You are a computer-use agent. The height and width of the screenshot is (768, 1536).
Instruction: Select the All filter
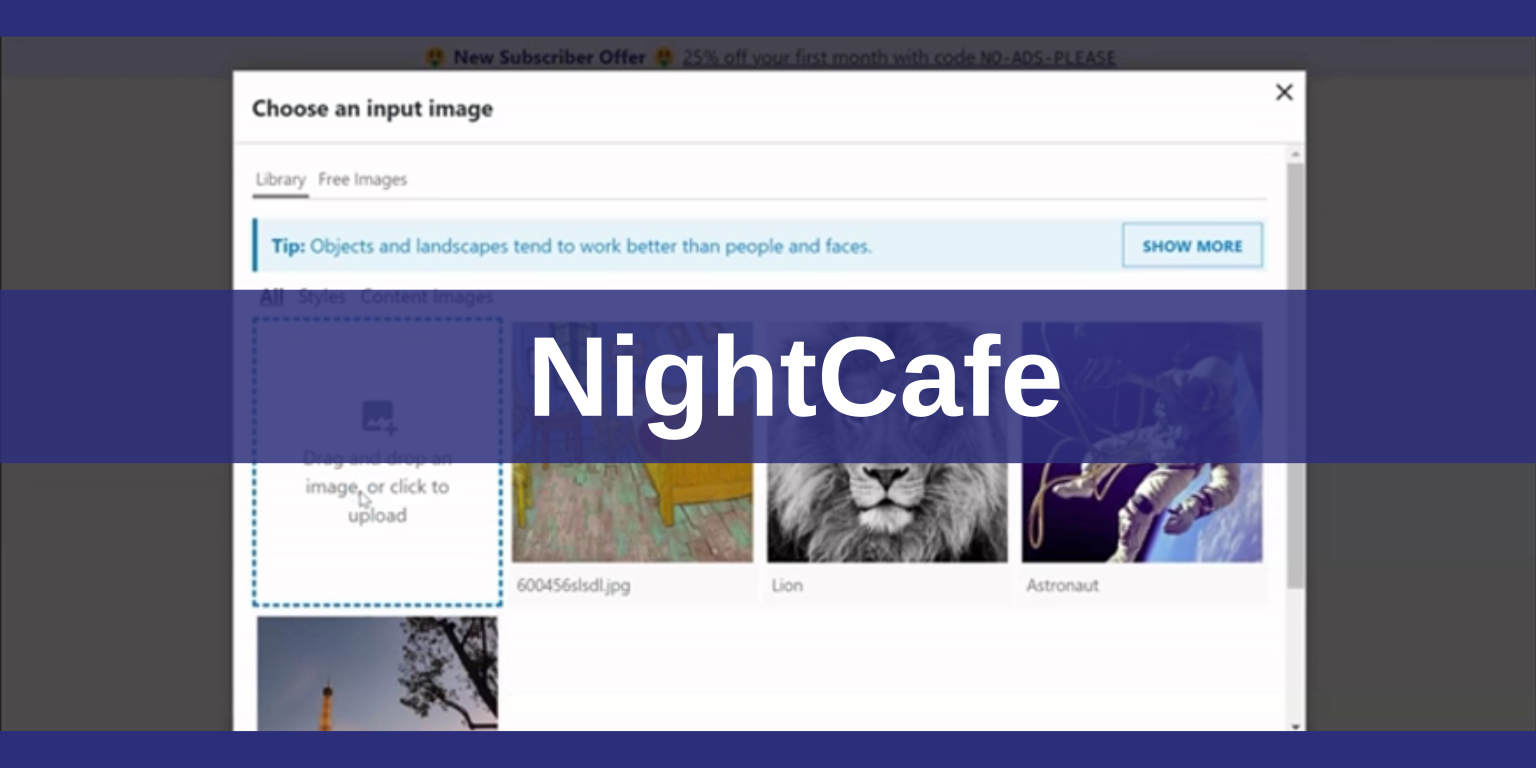[x=271, y=297]
